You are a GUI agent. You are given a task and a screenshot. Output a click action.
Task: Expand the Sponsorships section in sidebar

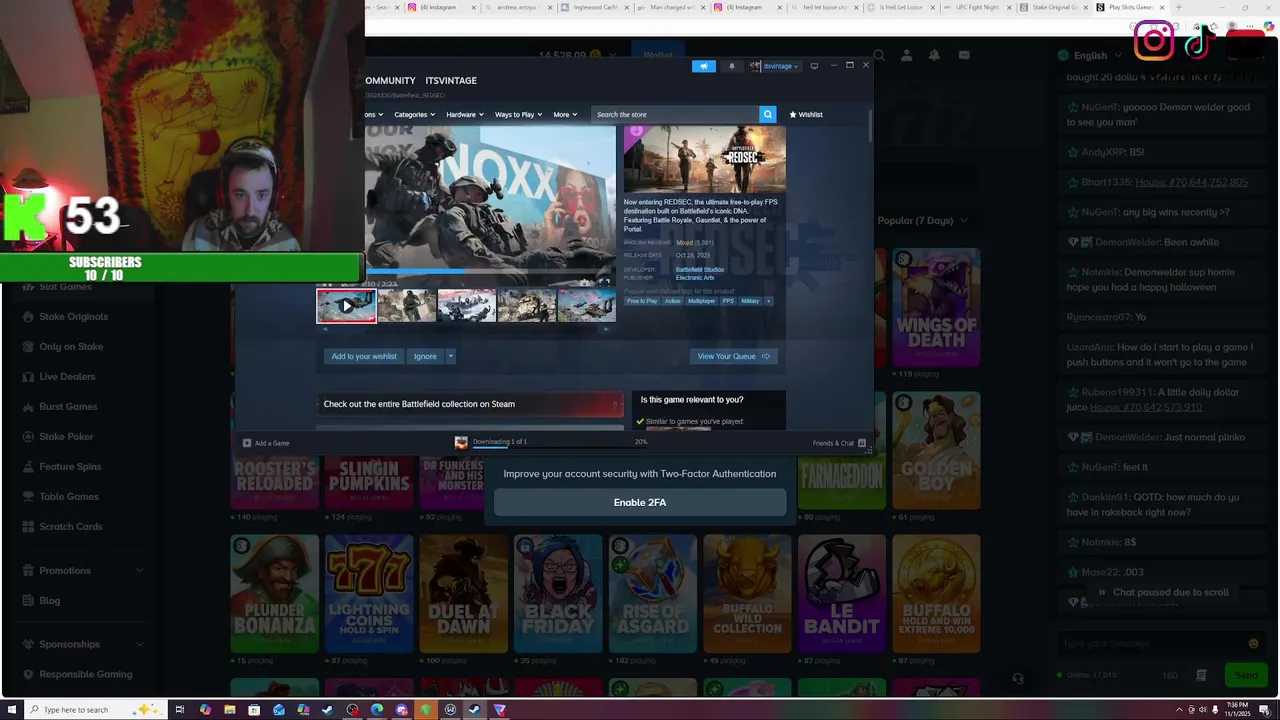point(84,645)
